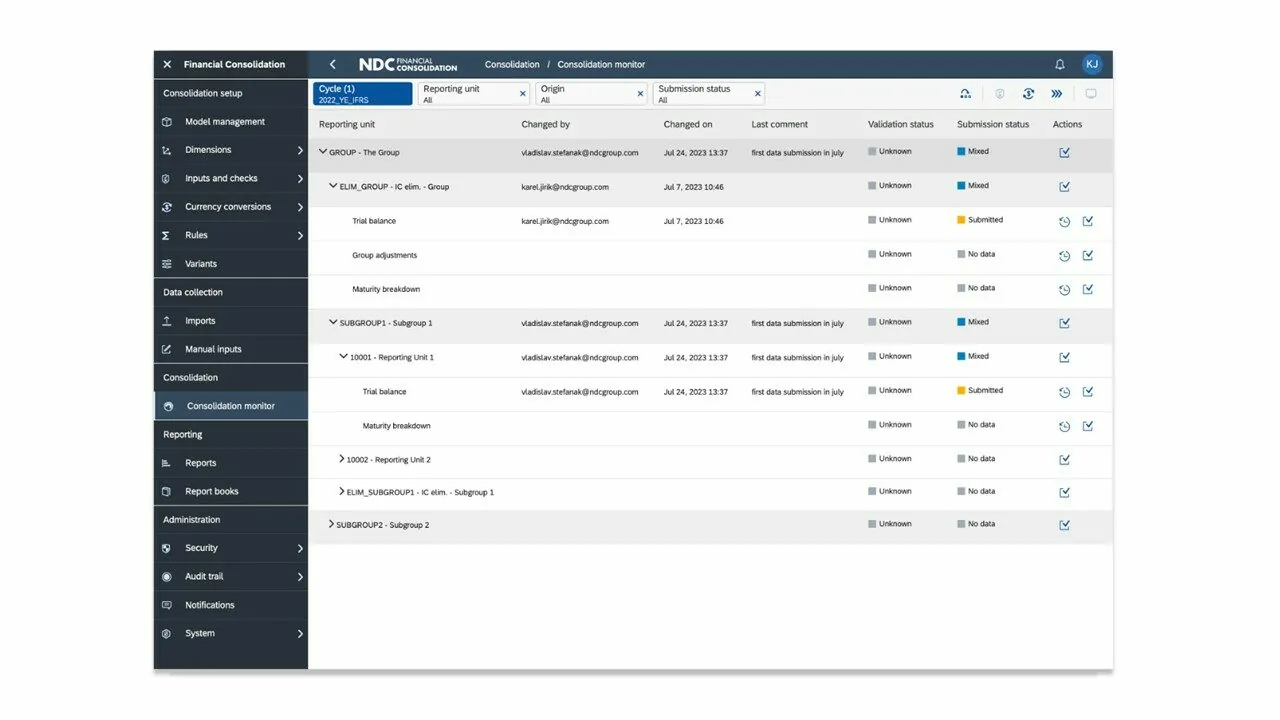Open the task icon for Group adjustments row
This screenshot has height=720, width=1280.
tap(1087, 255)
